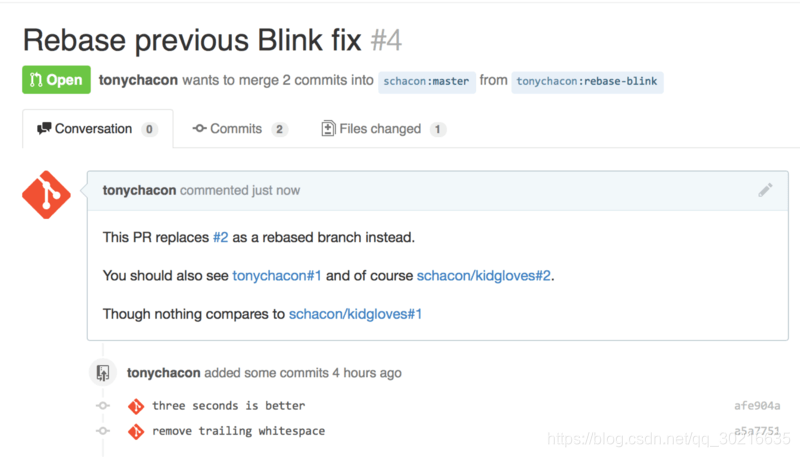This screenshot has width=800, height=457.
Task: Open the Files changed tab
Action: point(384,129)
